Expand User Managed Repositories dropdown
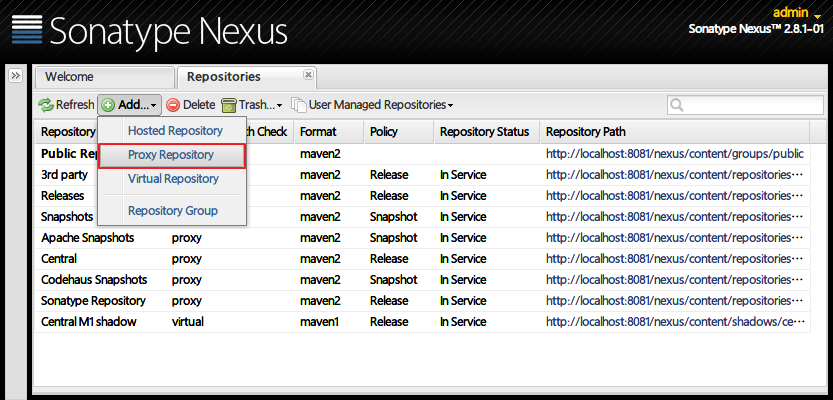 pyautogui.click(x=451, y=106)
